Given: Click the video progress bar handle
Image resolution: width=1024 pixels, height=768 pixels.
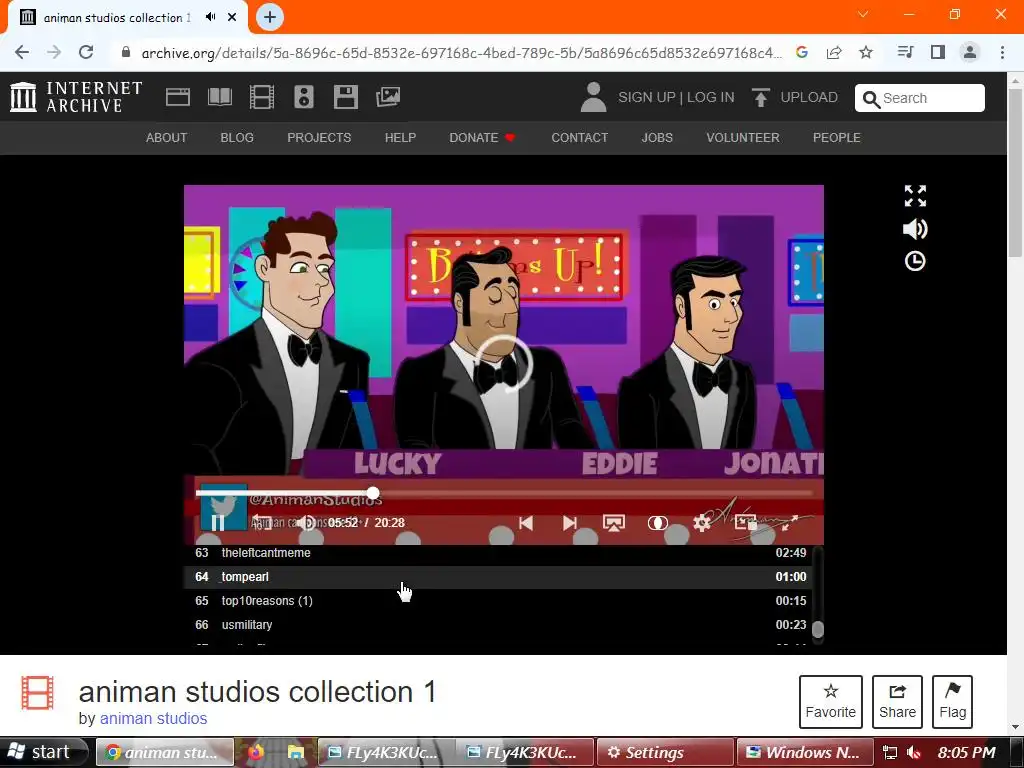Looking at the screenshot, I should tap(373, 493).
